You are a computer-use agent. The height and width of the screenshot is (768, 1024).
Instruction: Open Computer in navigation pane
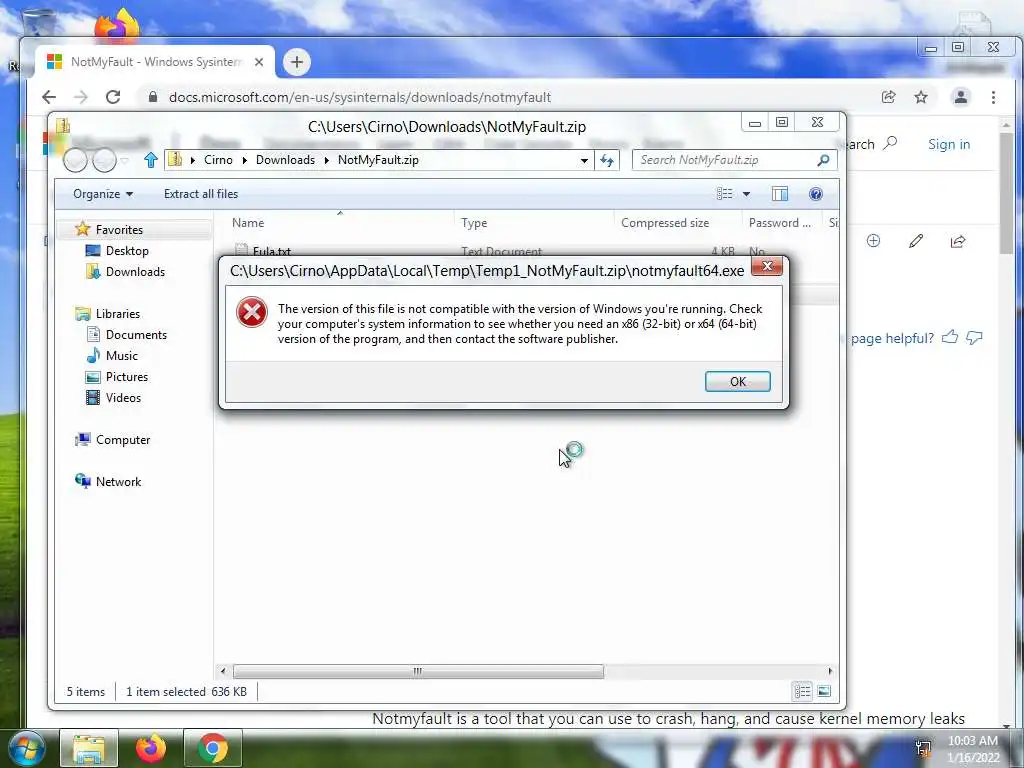pos(123,440)
